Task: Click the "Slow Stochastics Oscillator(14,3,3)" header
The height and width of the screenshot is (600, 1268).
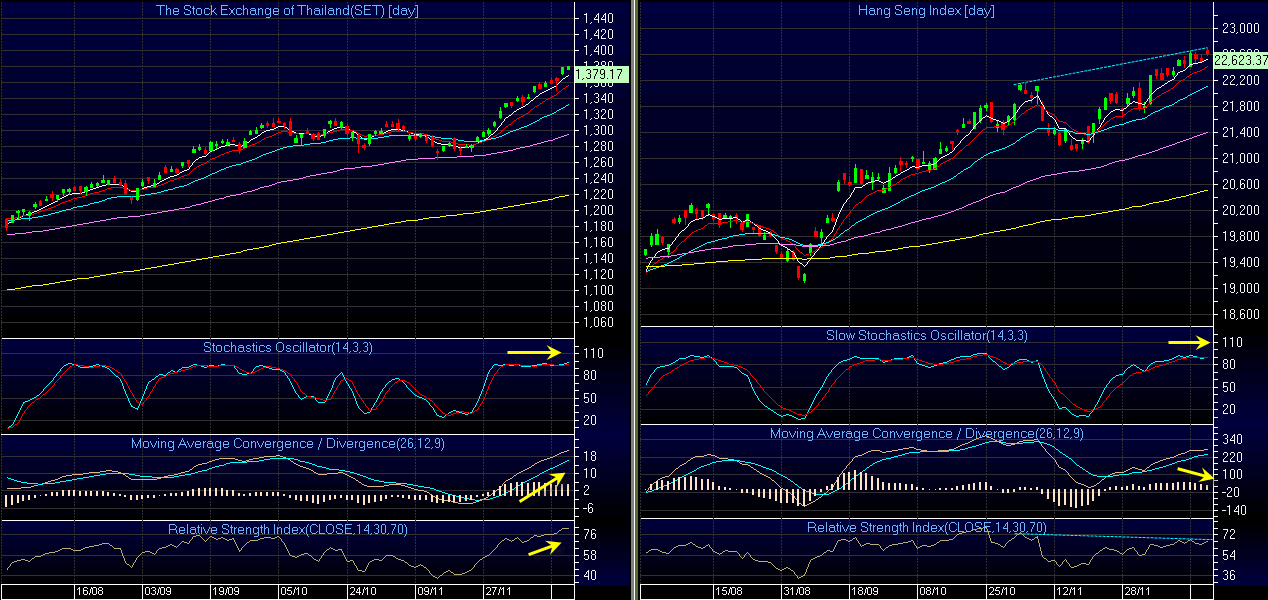Action: (926, 335)
